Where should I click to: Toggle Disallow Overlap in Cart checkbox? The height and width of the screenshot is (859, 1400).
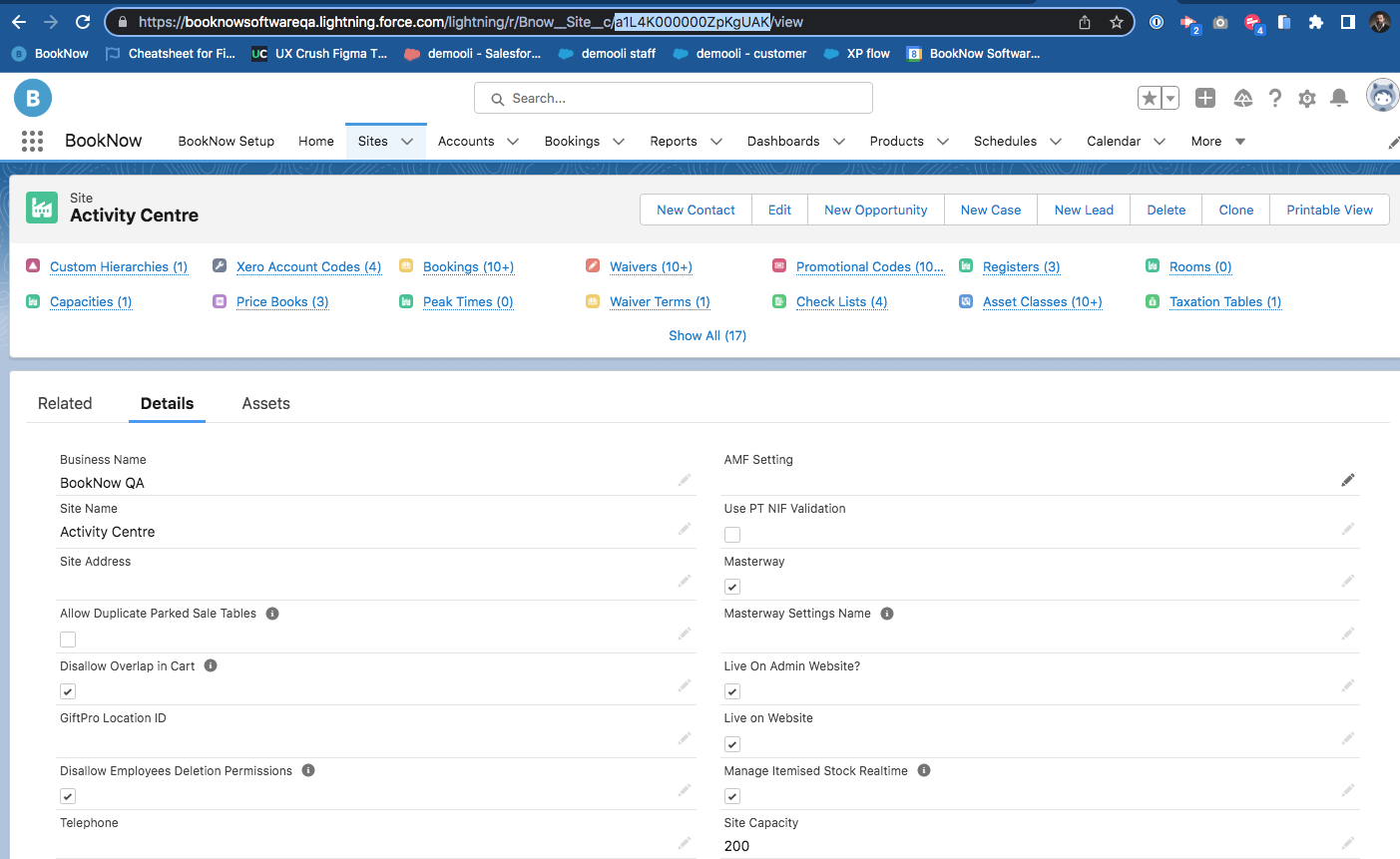(68, 691)
